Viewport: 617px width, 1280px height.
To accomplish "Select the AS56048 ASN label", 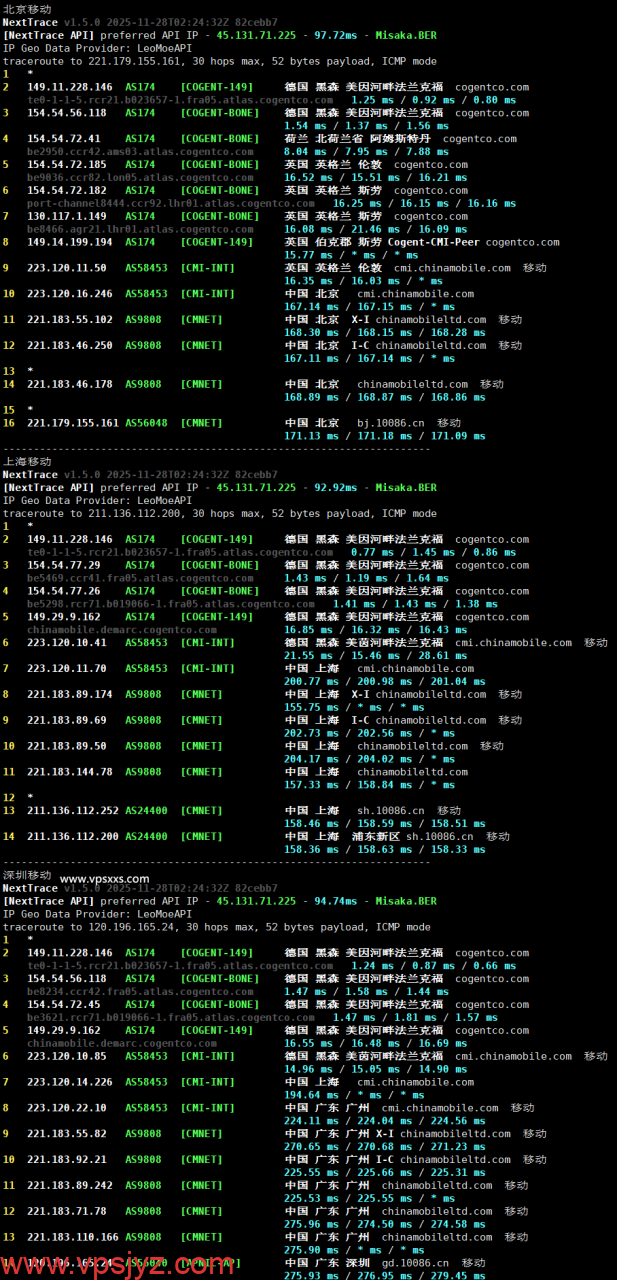I will 146,423.
